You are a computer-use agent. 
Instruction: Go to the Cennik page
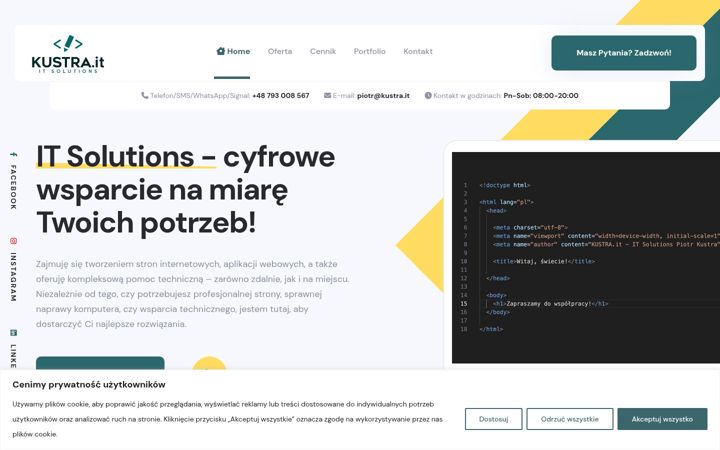pos(323,51)
